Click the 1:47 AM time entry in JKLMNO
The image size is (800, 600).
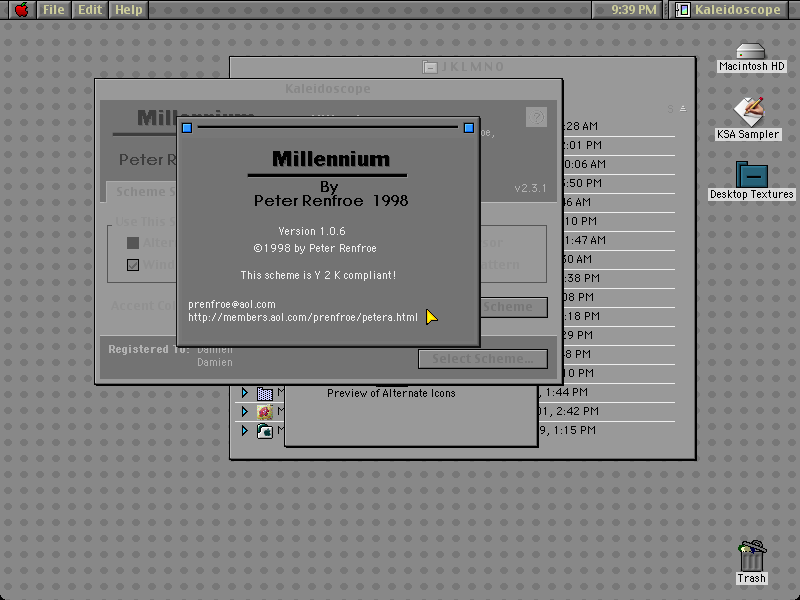(585, 240)
